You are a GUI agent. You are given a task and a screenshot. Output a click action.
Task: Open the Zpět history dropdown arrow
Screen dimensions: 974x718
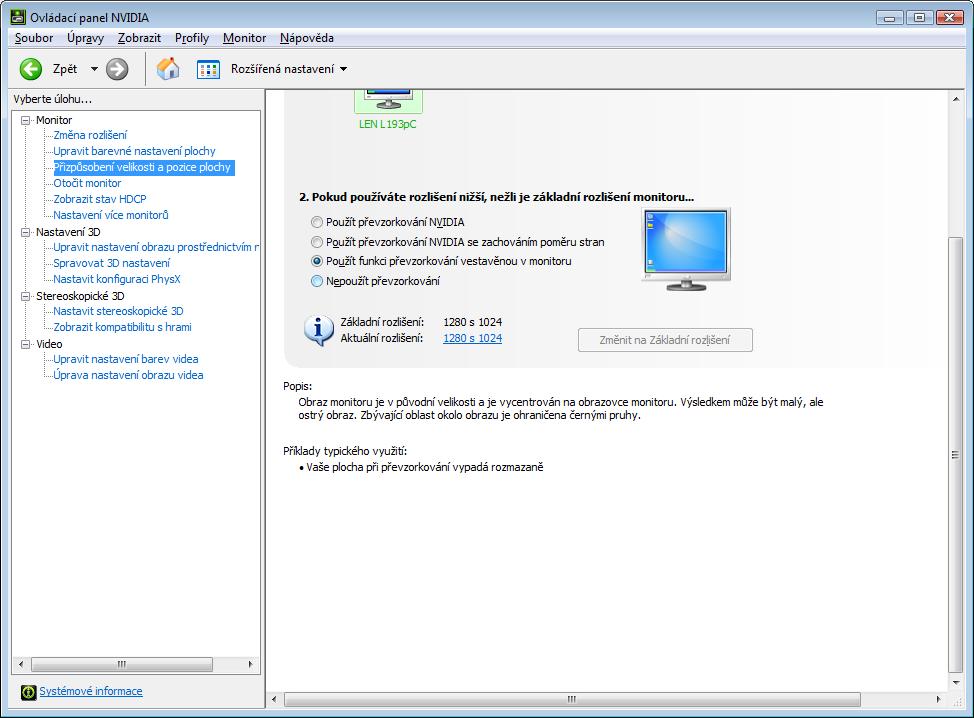tap(94, 69)
